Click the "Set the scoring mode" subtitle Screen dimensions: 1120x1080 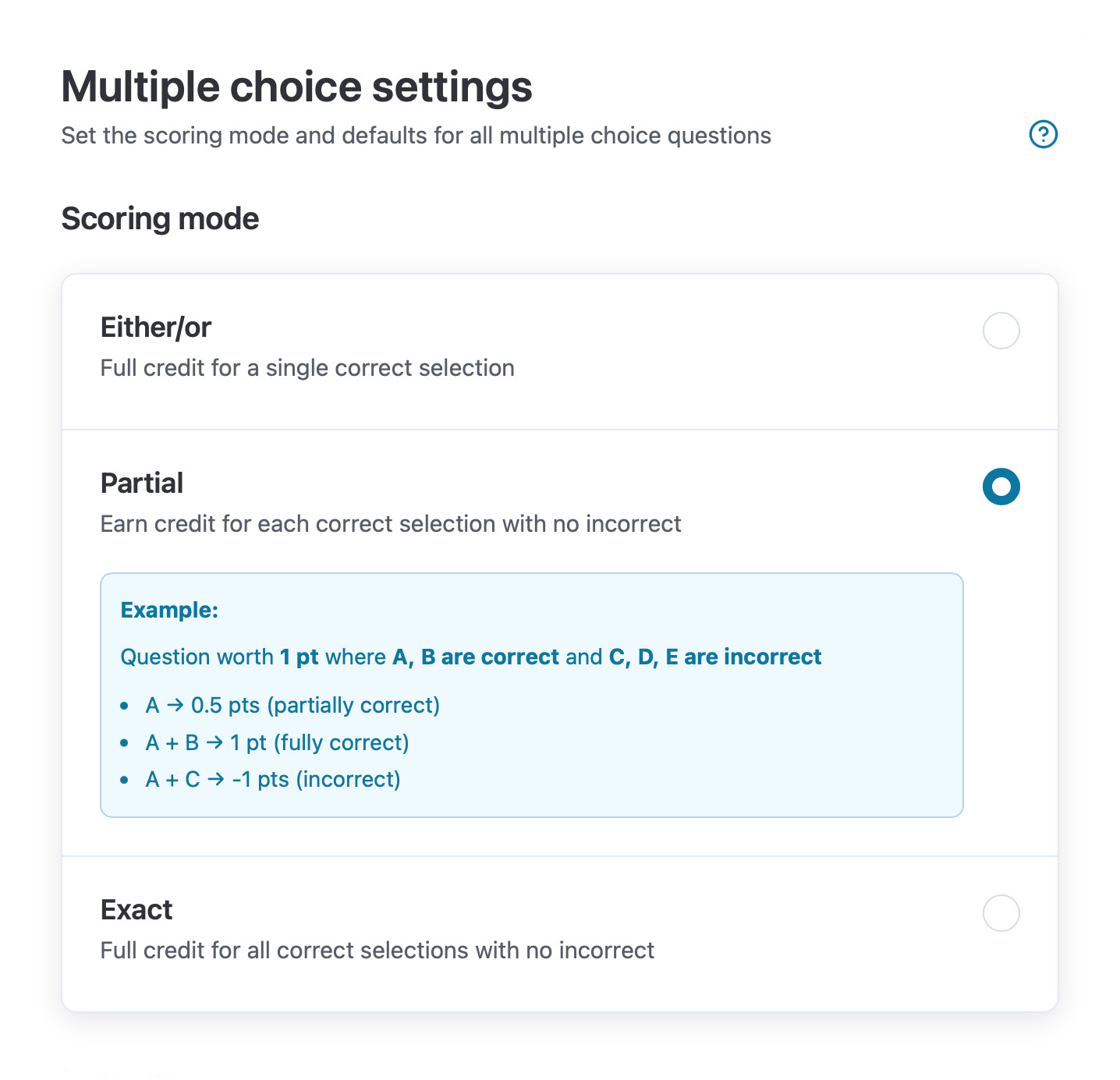pyautogui.click(x=416, y=136)
